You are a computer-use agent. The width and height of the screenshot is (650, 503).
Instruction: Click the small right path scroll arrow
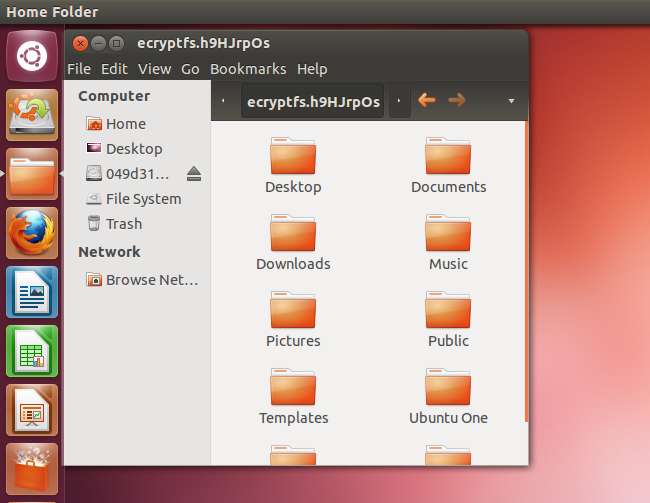(x=399, y=101)
